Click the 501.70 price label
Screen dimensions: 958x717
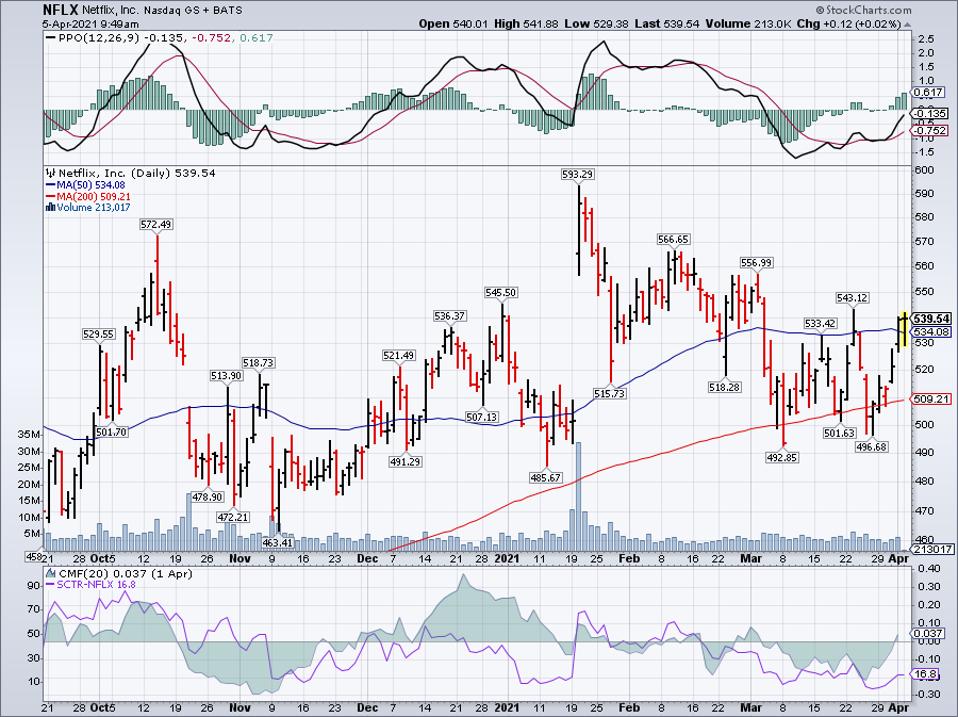coord(112,432)
